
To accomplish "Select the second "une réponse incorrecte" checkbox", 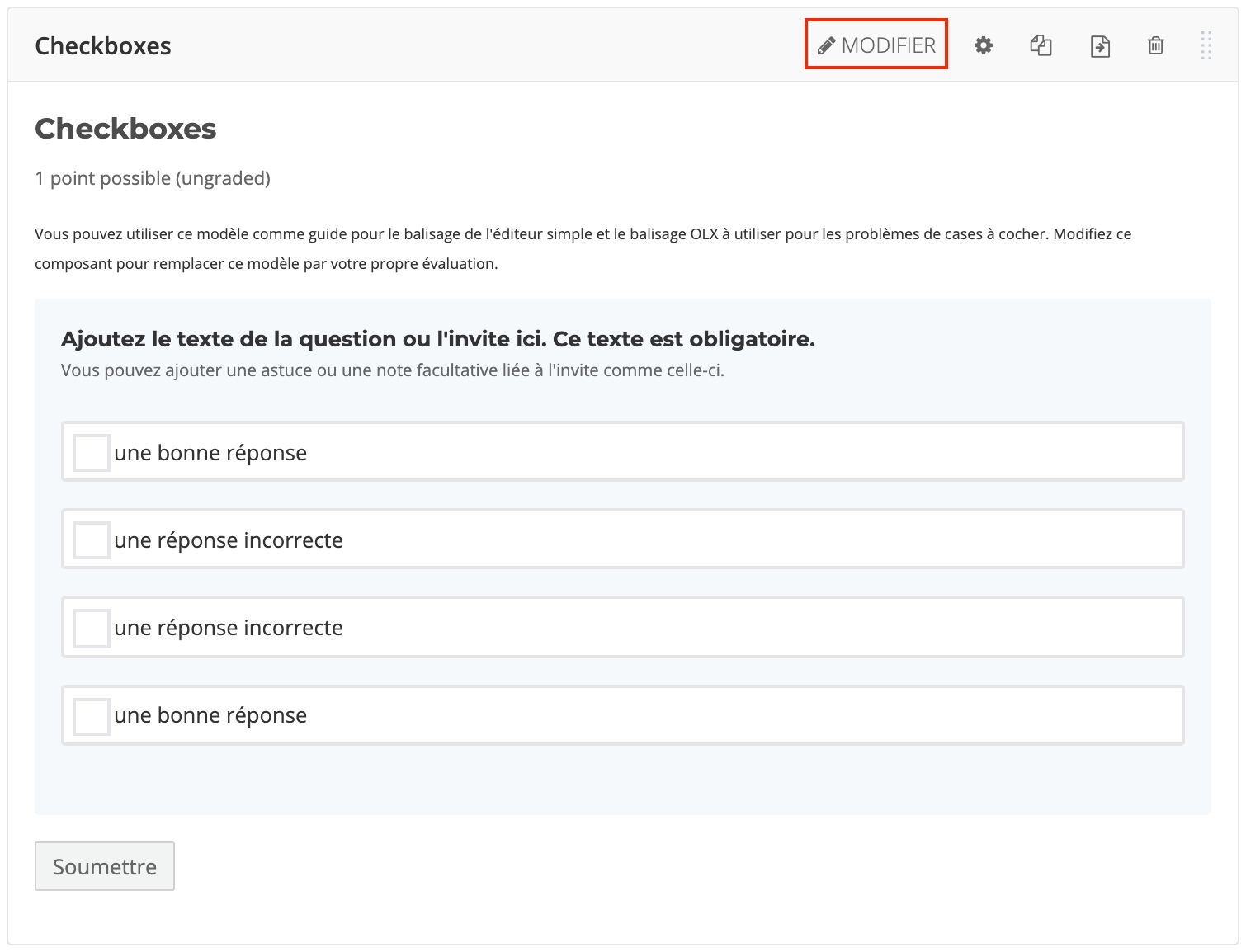I will tap(91, 628).
